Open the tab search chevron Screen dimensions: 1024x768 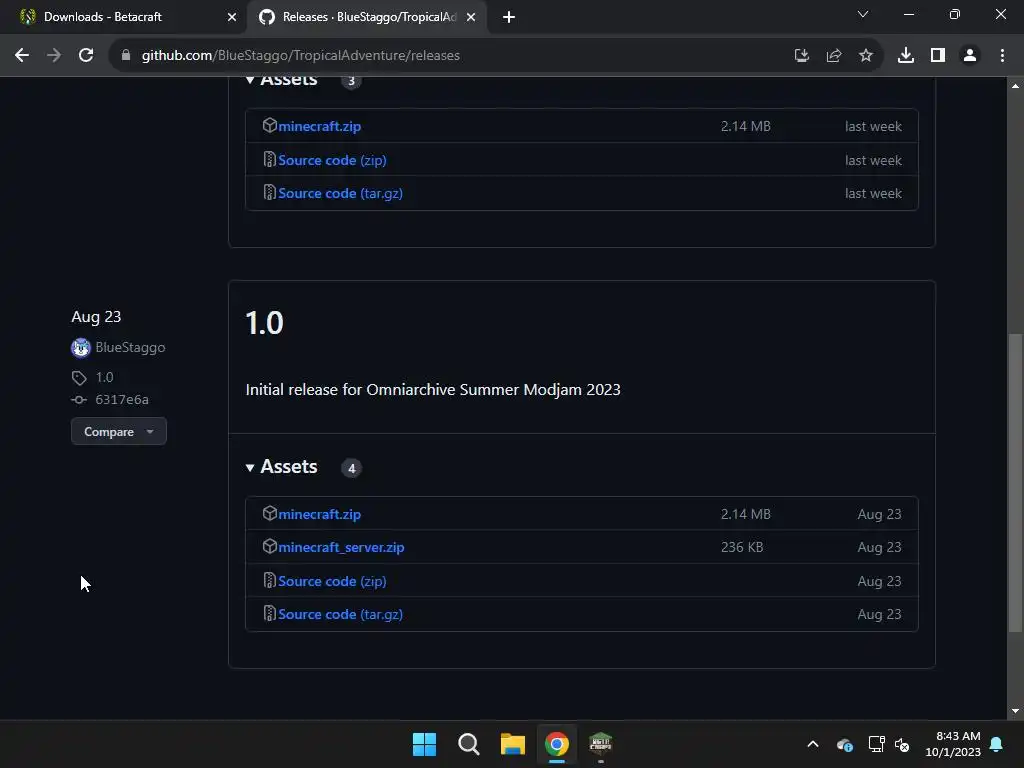pyautogui.click(x=863, y=14)
